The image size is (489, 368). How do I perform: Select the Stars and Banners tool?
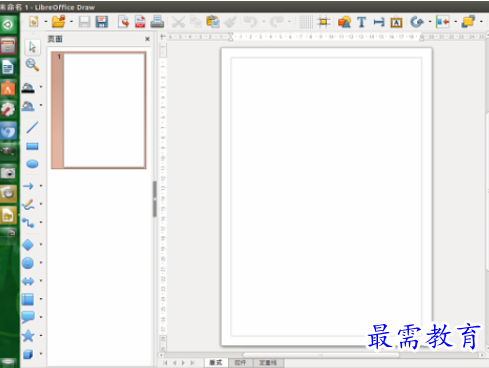(28, 336)
